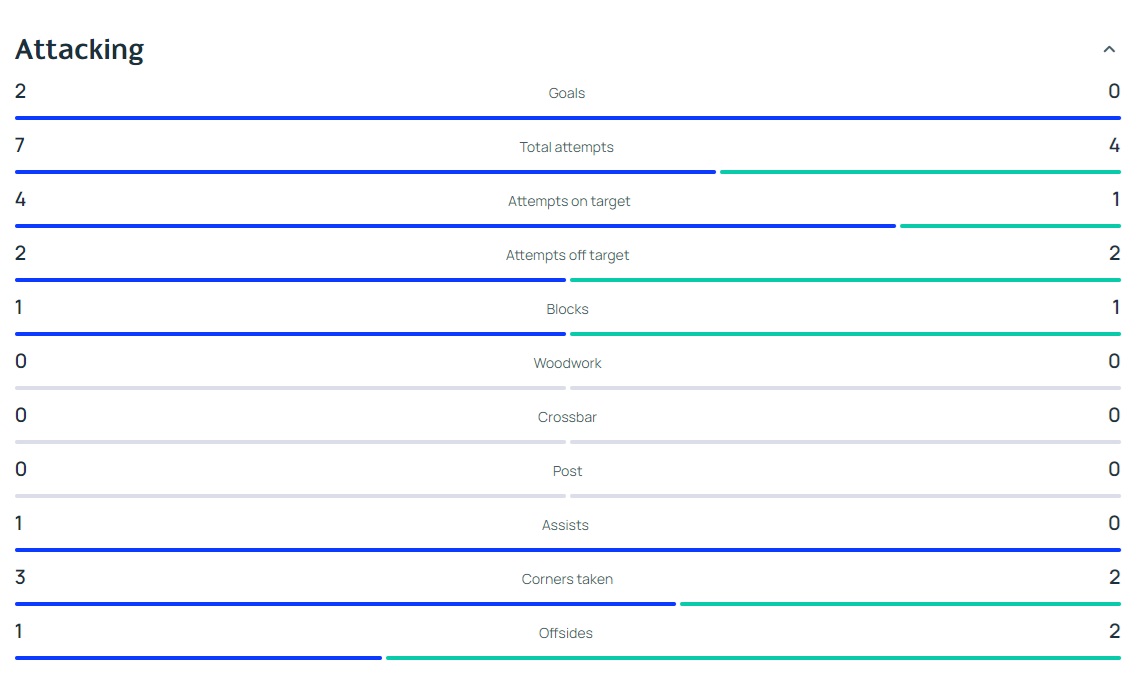Click the Attacking section heading
This screenshot has height=680, width=1137.
(x=80, y=49)
